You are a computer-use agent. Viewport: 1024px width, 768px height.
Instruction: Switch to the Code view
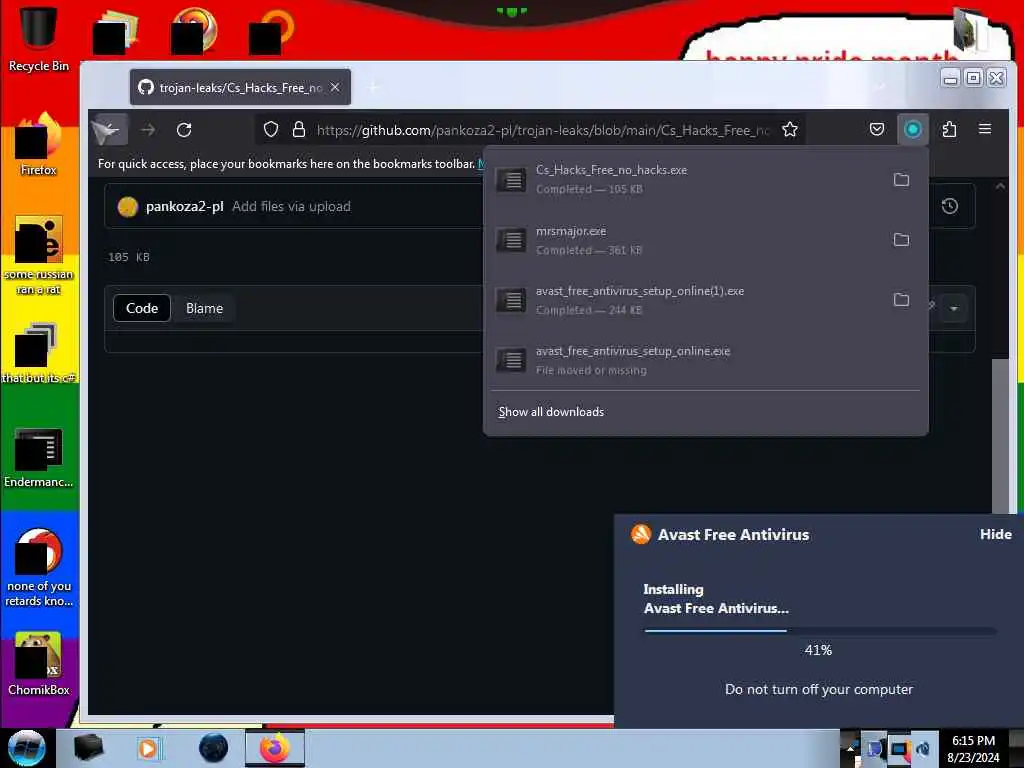142,308
